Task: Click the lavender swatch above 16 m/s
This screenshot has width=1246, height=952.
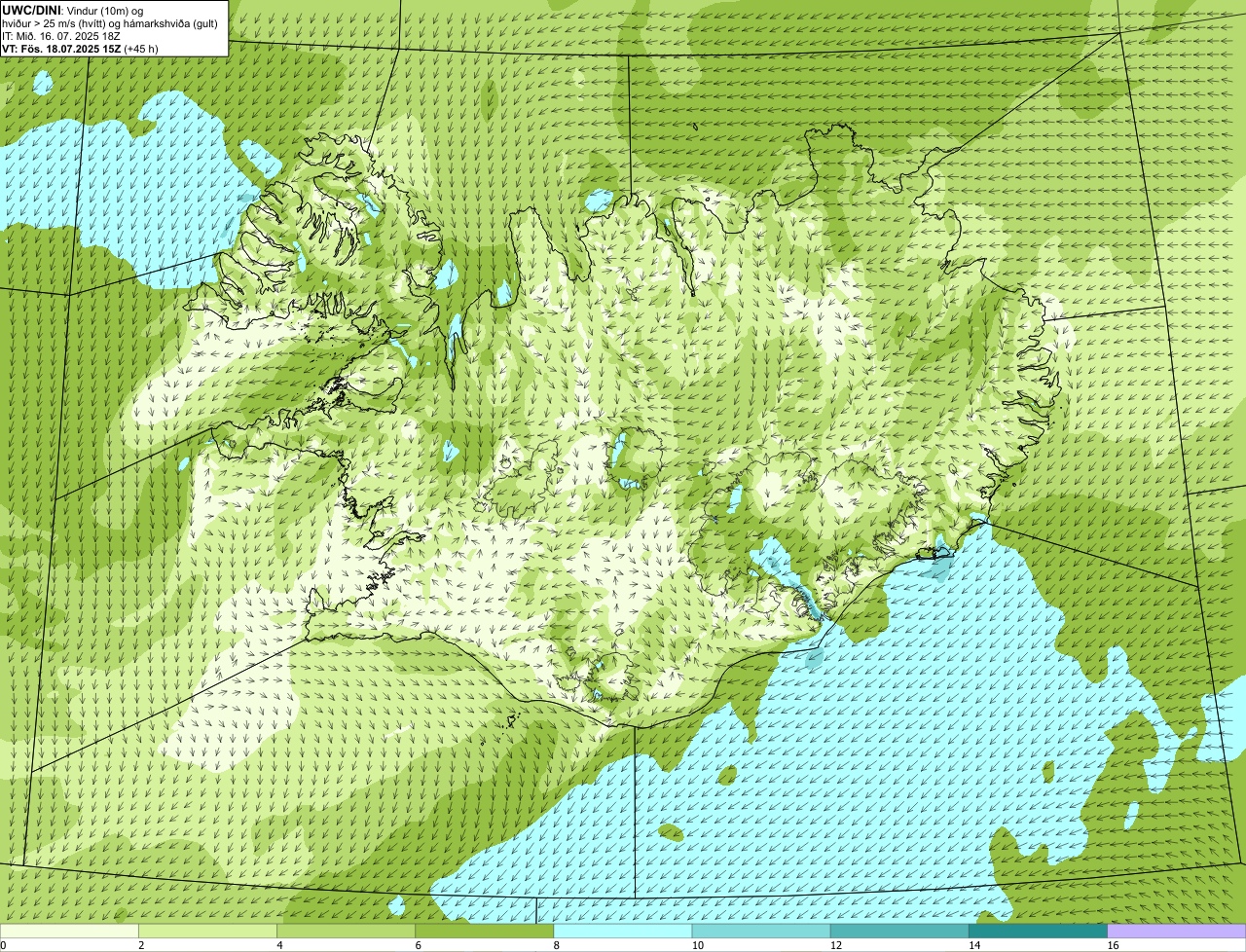Action: coord(1177,932)
